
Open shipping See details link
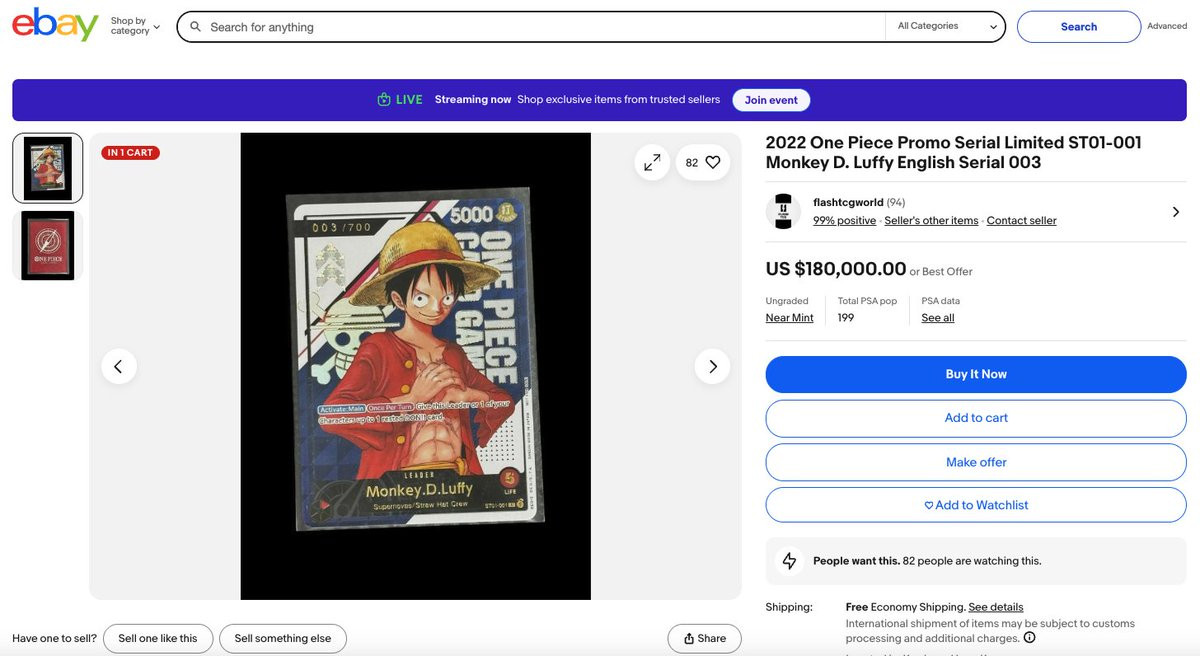(x=996, y=607)
